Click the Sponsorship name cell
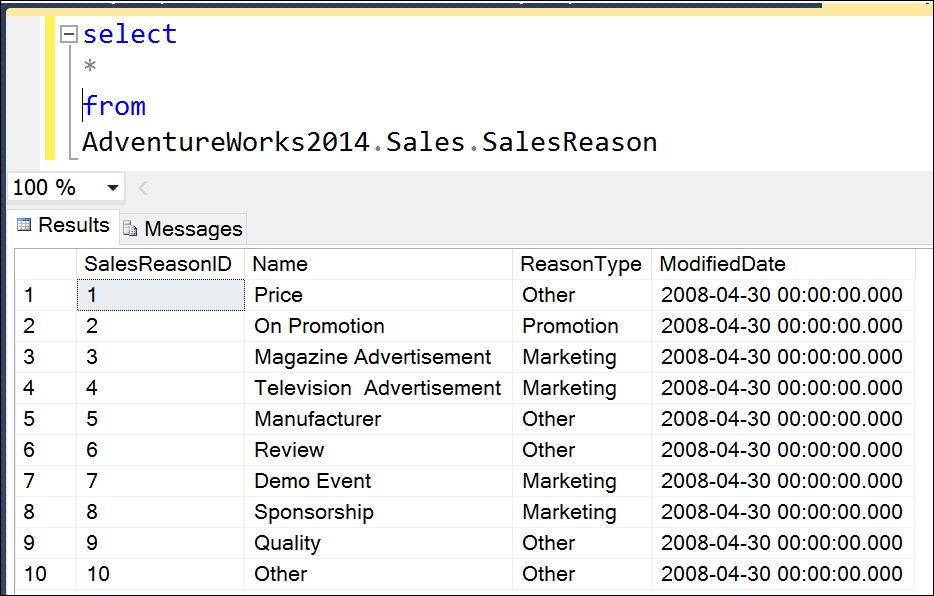The height and width of the screenshot is (596, 934). [378, 511]
